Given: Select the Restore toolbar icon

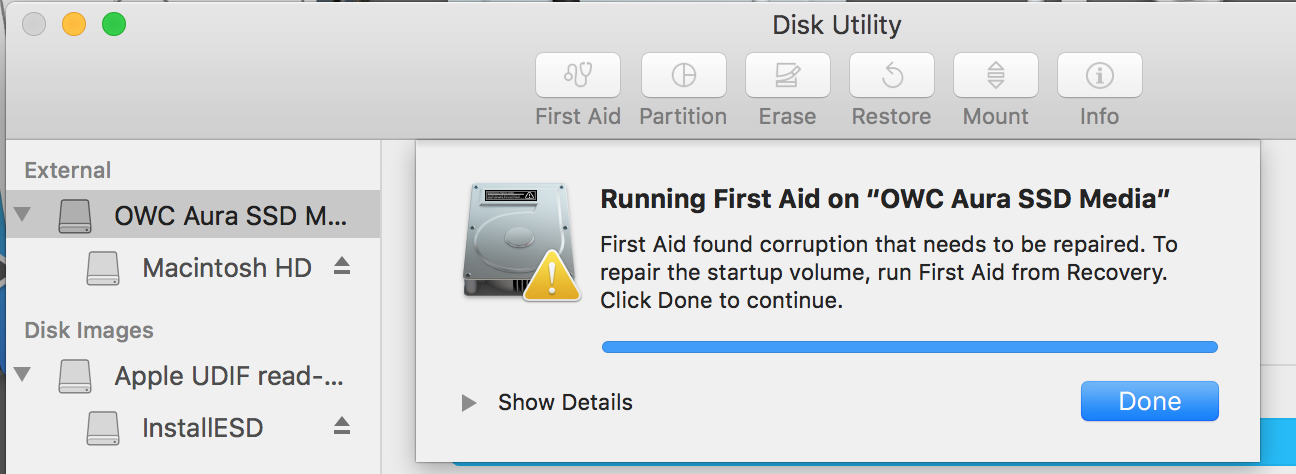Looking at the screenshot, I should pyautogui.click(x=891, y=75).
